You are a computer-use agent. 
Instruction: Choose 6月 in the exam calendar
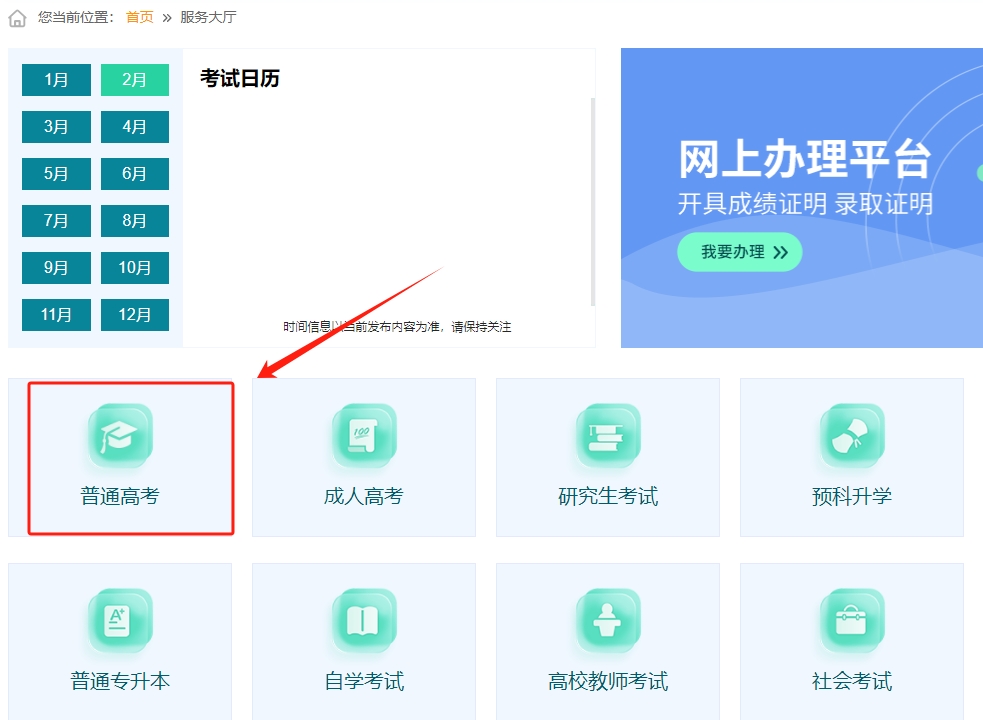click(x=135, y=174)
